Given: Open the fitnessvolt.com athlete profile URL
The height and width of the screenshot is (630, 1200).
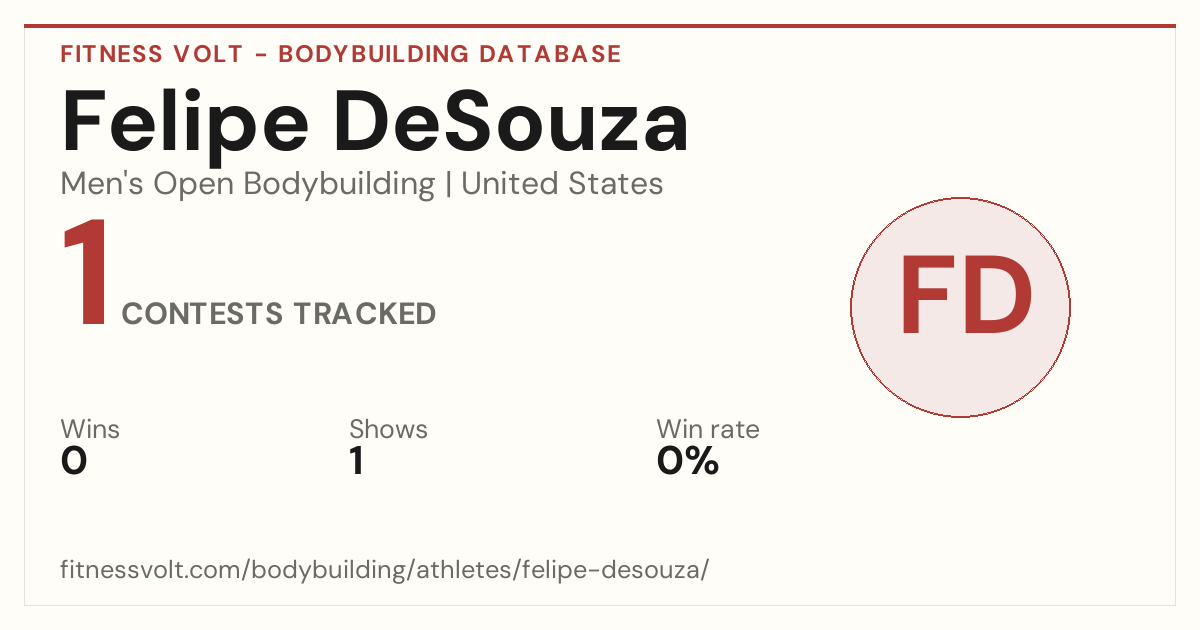Looking at the screenshot, I should click(x=385, y=570).
